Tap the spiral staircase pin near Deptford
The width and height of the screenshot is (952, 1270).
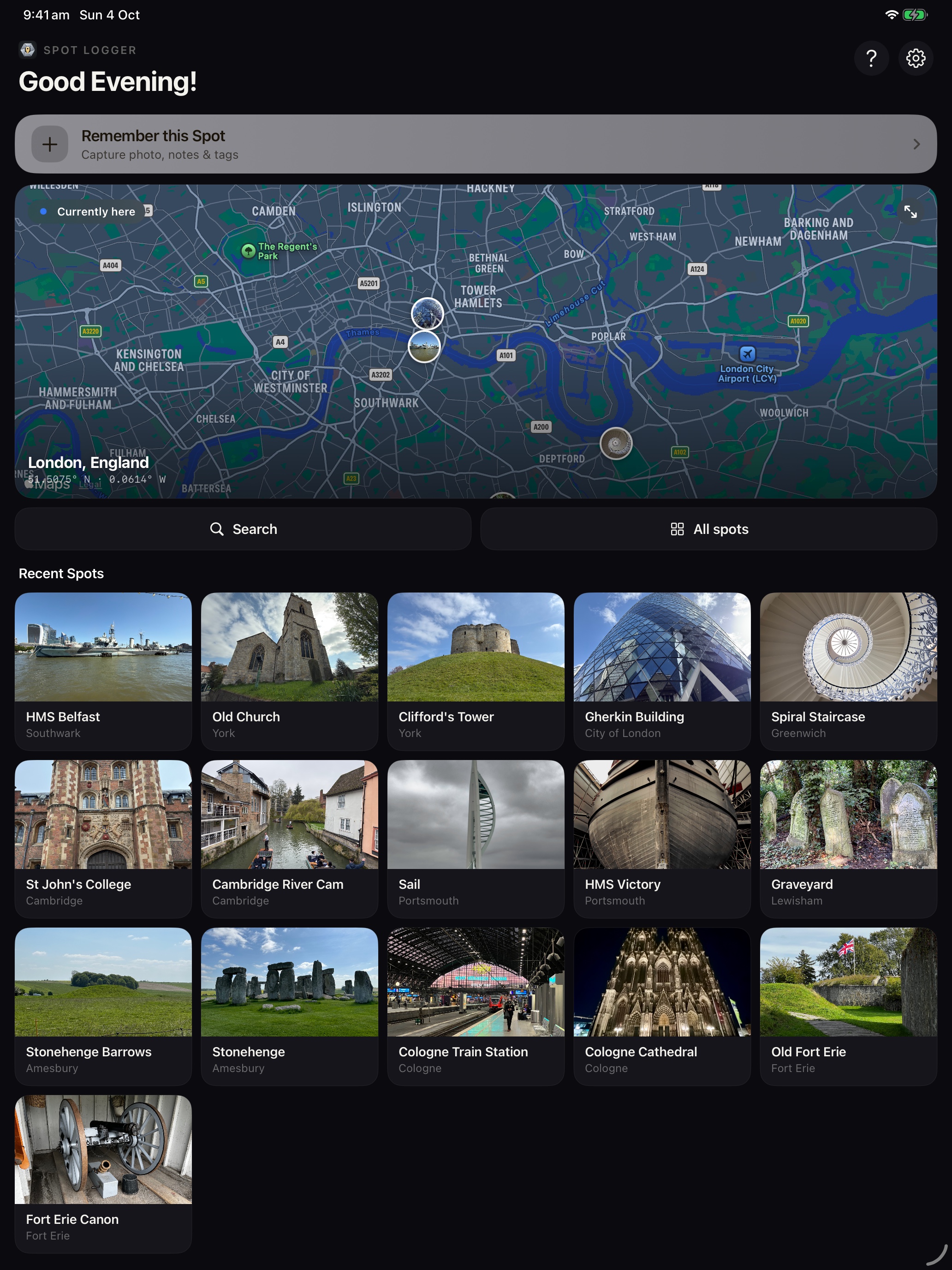pyautogui.click(x=616, y=443)
